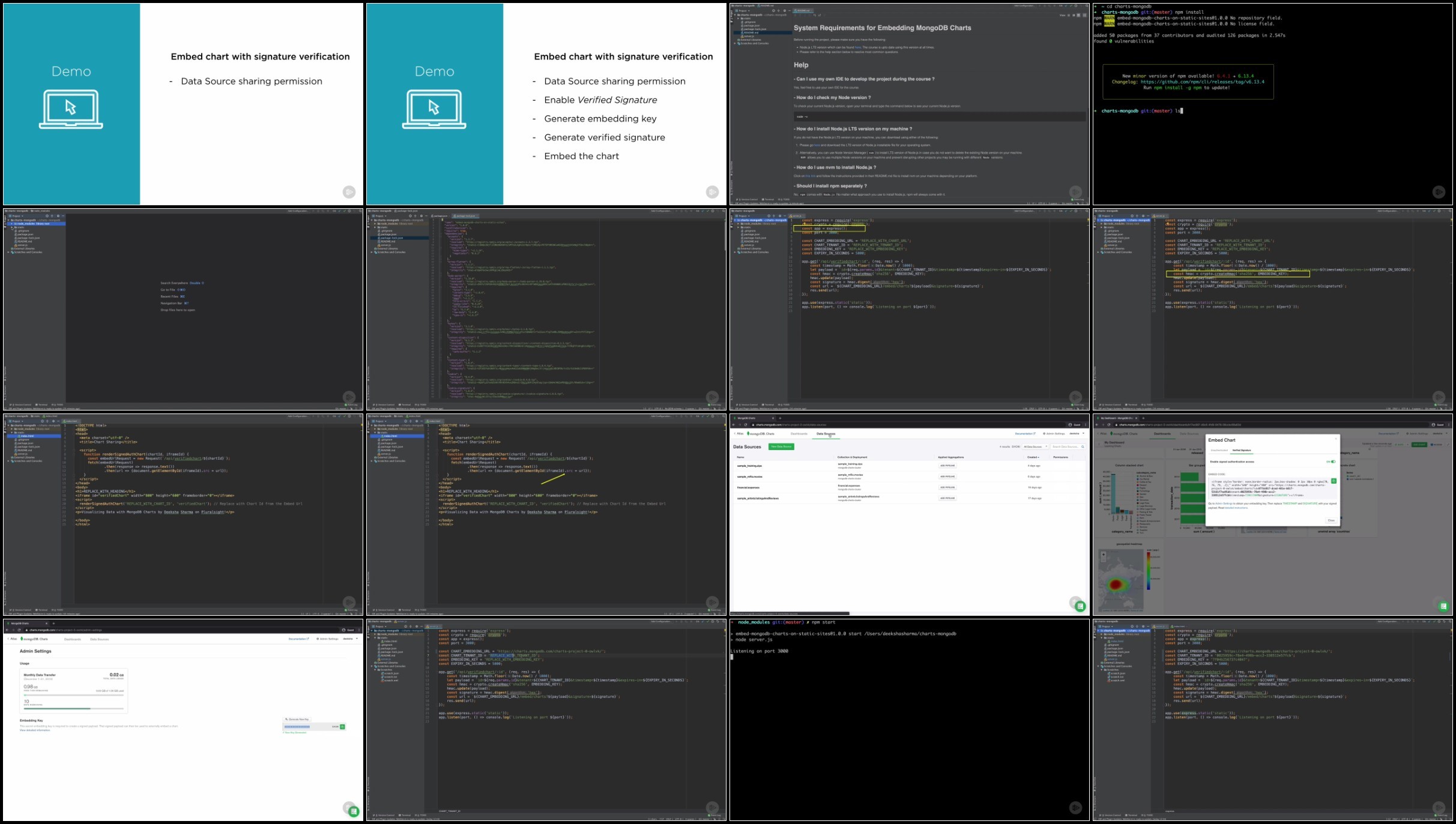The width and height of the screenshot is (1456, 824).
Task: Select Dashboards tab on Admin Settings page
Action: coord(73,639)
